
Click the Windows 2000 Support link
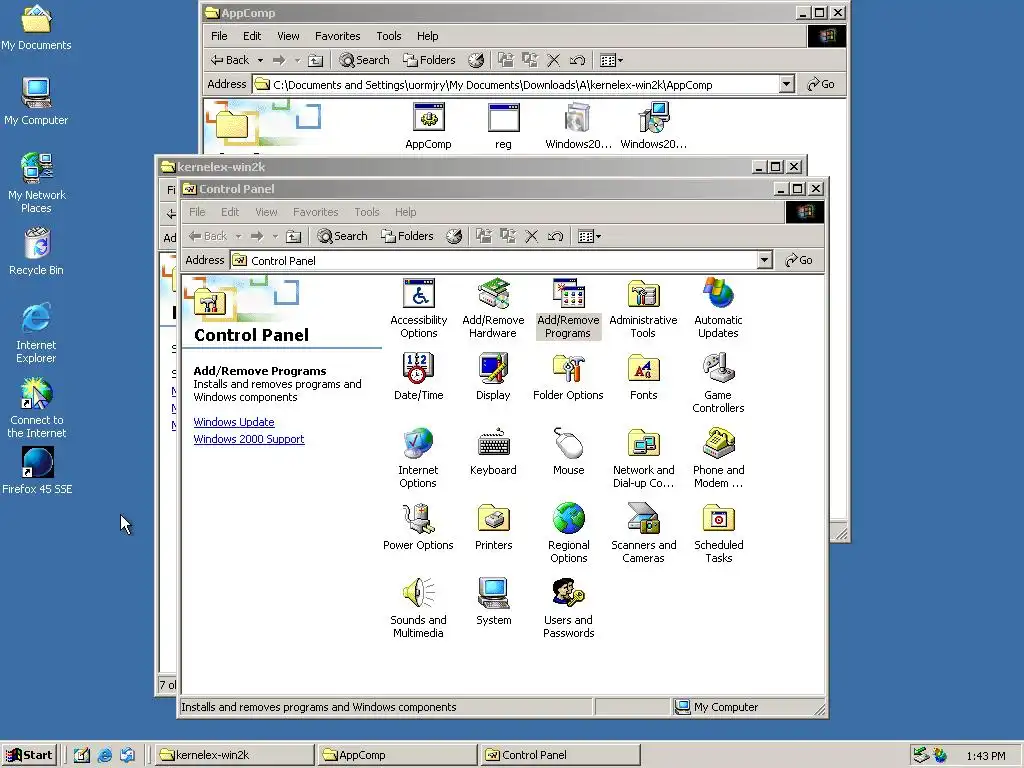pyautogui.click(x=249, y=439)
